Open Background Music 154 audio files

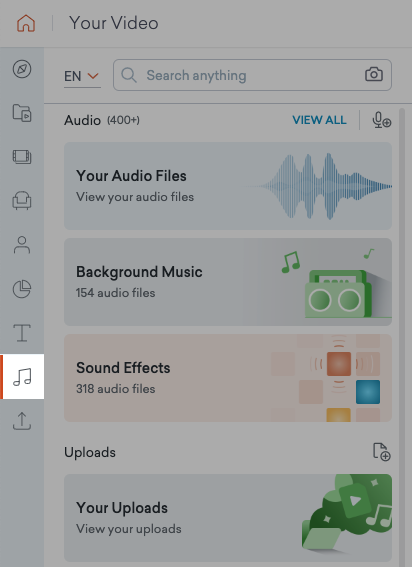[x=228, y=282]
